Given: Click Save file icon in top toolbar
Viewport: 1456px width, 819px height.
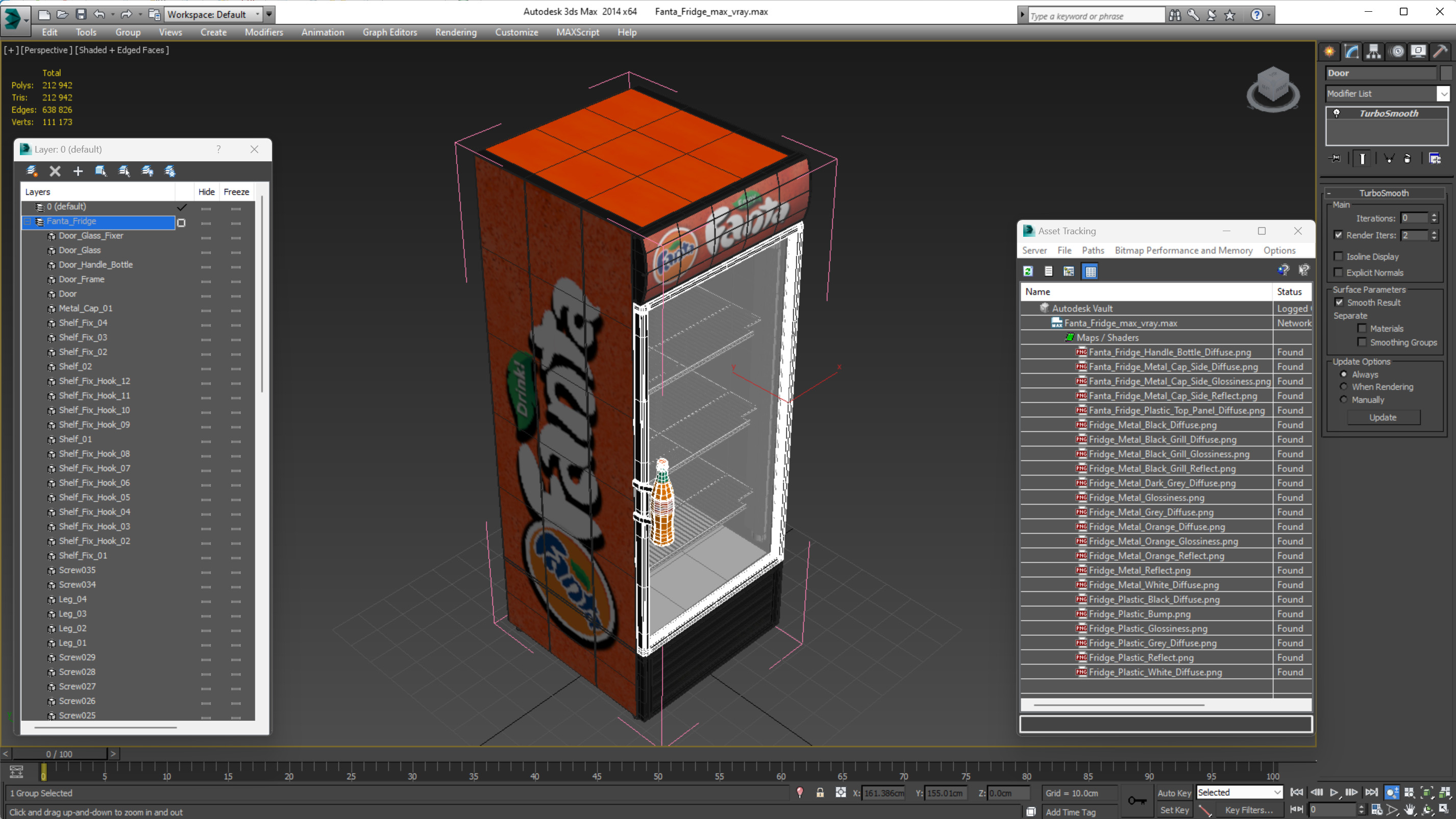Looking at the screenshot, I should point(81,14).
